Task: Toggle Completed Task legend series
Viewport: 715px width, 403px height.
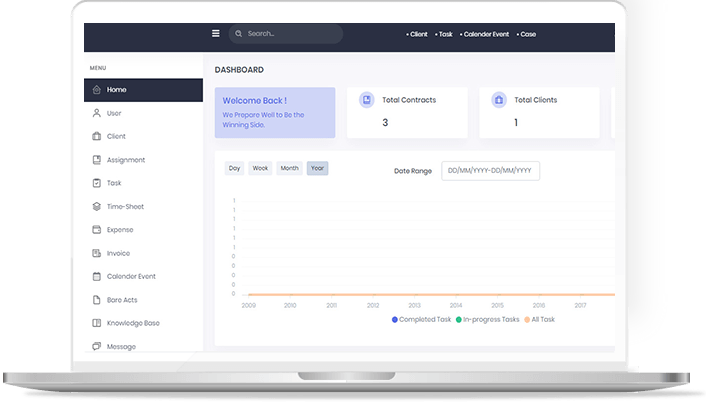Action: pos(422,319)
